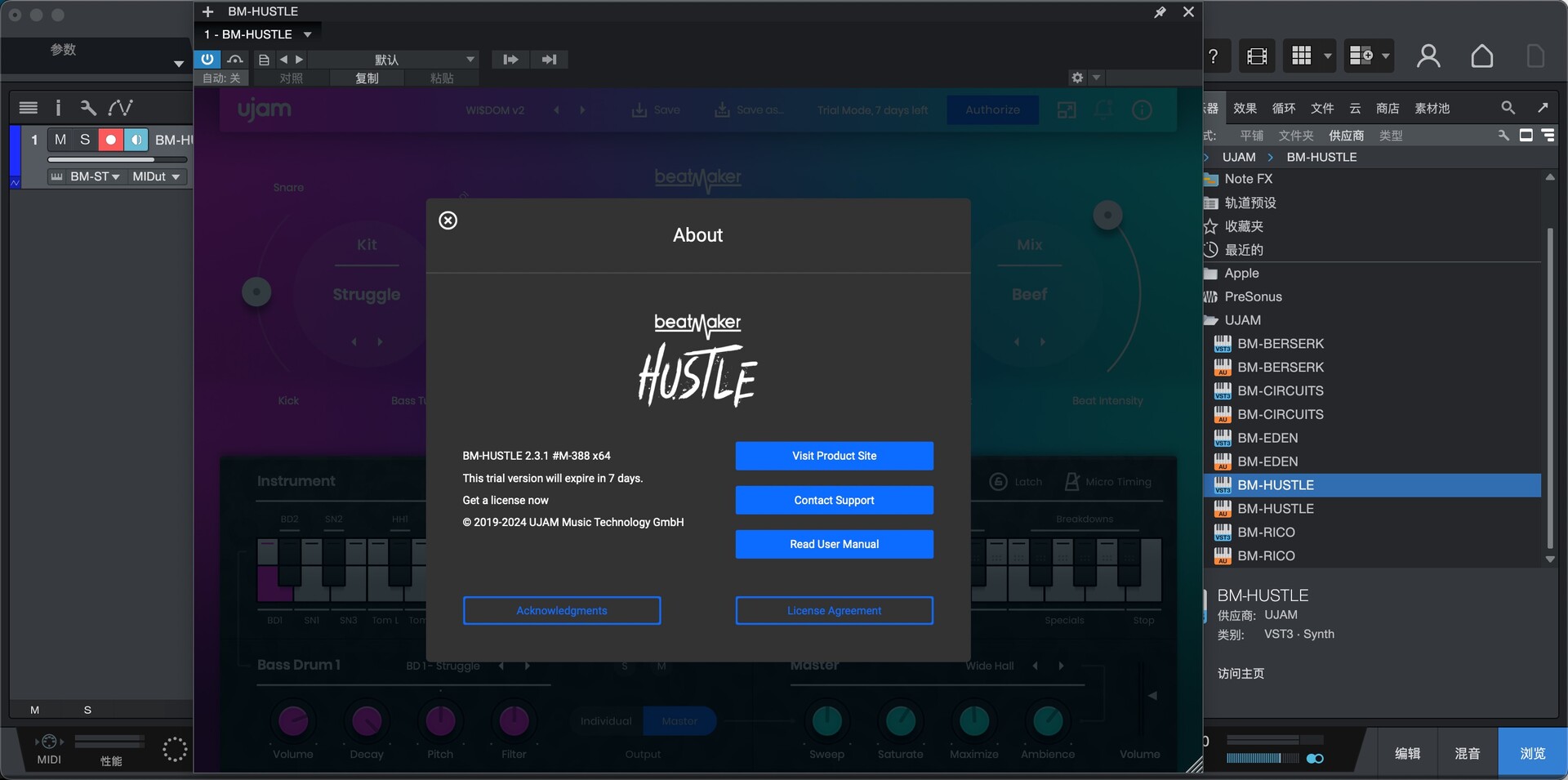Select BM-CIRCUITS VST3 entry
Image resolution: width=1568 pixels, height=780 pixels.
click(1372, 390)
